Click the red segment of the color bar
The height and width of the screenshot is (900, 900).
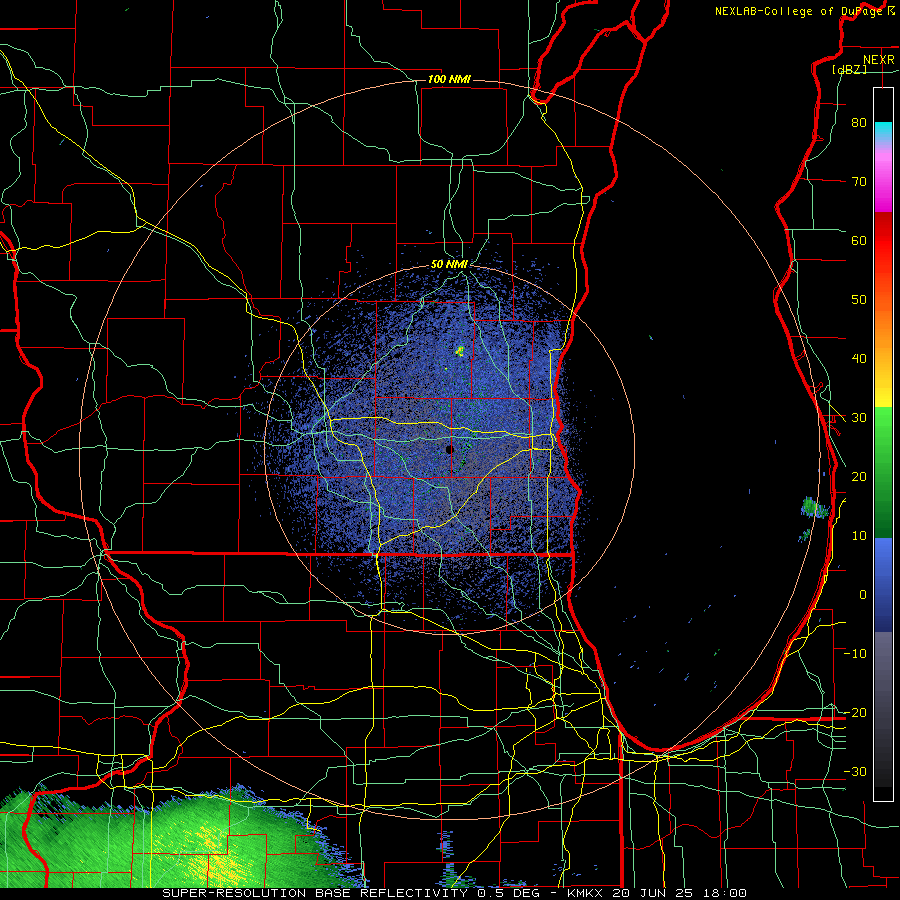point(883,242)
